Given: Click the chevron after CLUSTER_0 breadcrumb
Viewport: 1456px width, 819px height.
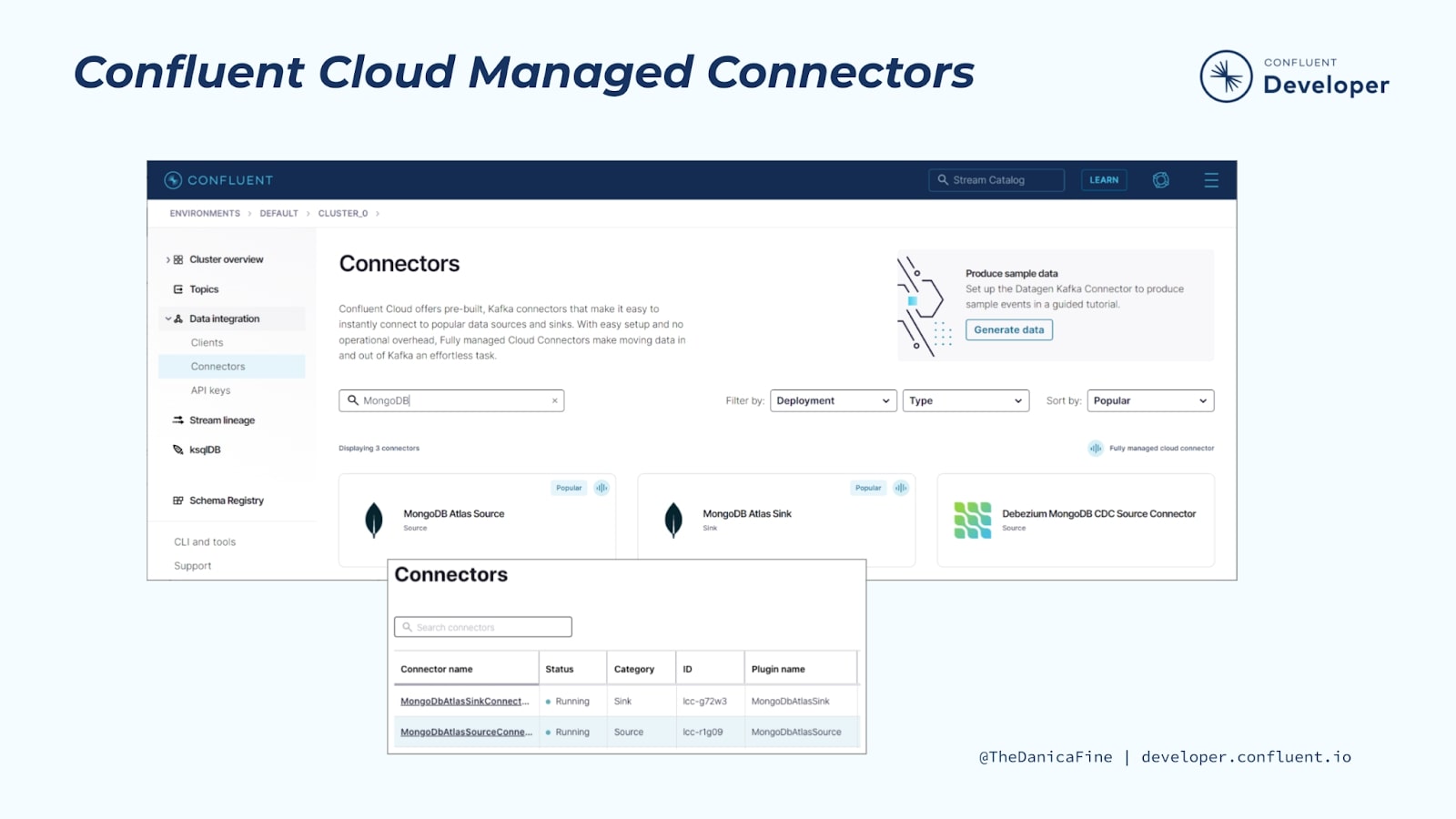Looking at the screenshot, I should pyautogui.click(x=378, y=214).
